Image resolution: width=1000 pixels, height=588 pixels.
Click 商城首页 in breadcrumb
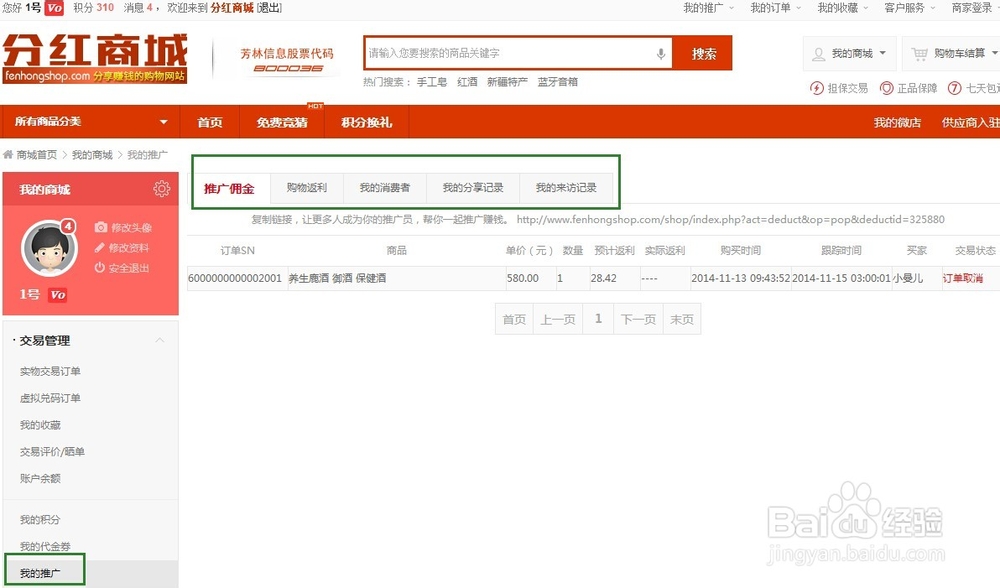pyautogui.click(x=36, y=154)
